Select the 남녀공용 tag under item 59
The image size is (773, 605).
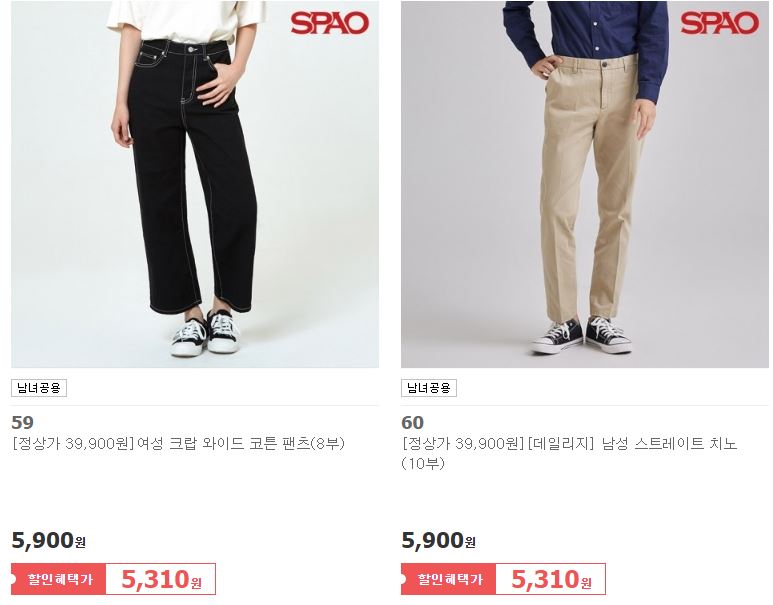click(x=39, y=388)
